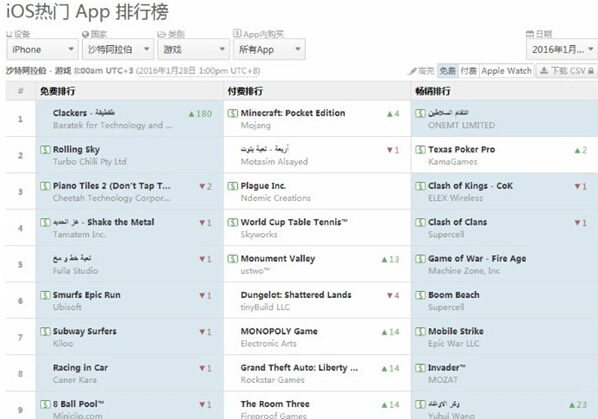The width and height of the screenshot is (598, 419).
Task: Toggle the 高亮 highlight option
Action: [421, 71]
